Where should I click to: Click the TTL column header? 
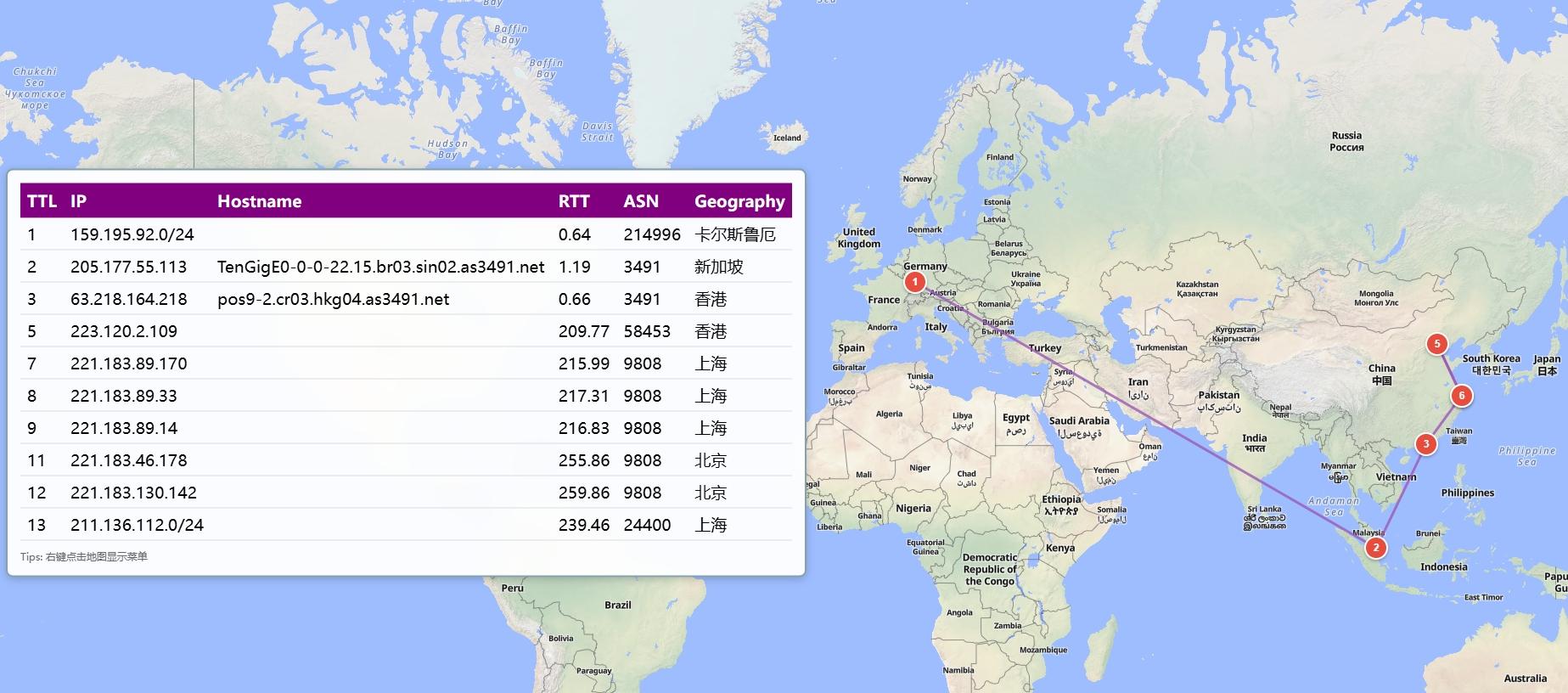[42, 201]
